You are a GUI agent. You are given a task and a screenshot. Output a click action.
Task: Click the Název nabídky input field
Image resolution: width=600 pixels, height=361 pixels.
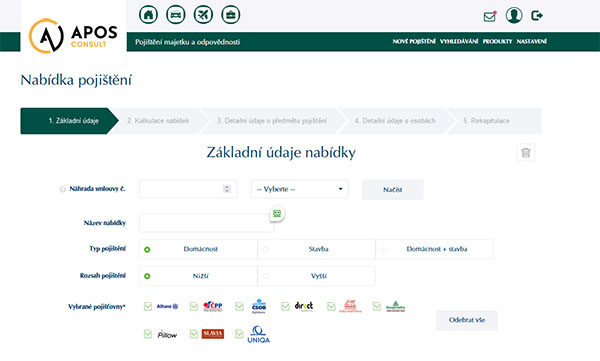point(207,223)
